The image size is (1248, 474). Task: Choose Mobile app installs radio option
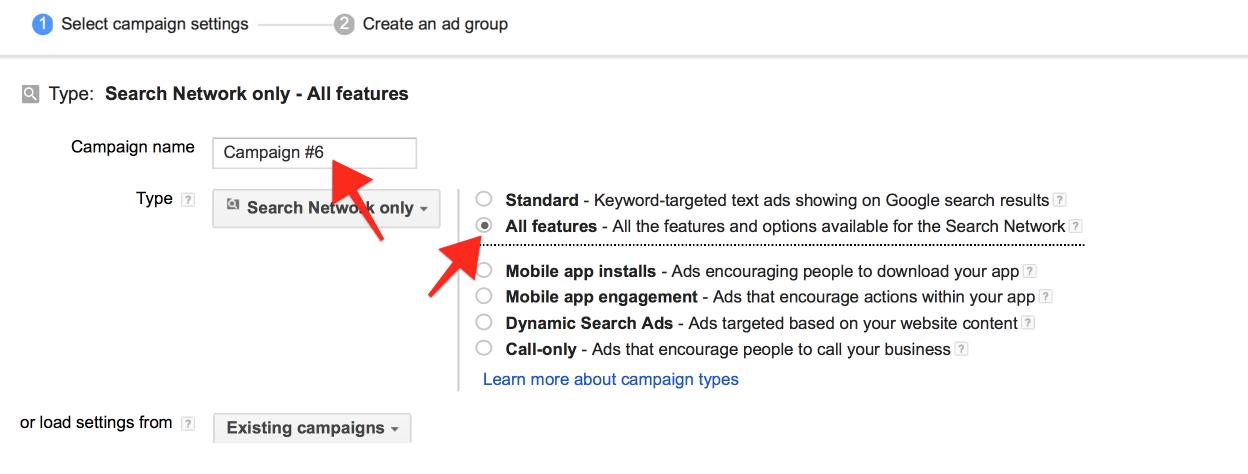(x=484, y=271)
